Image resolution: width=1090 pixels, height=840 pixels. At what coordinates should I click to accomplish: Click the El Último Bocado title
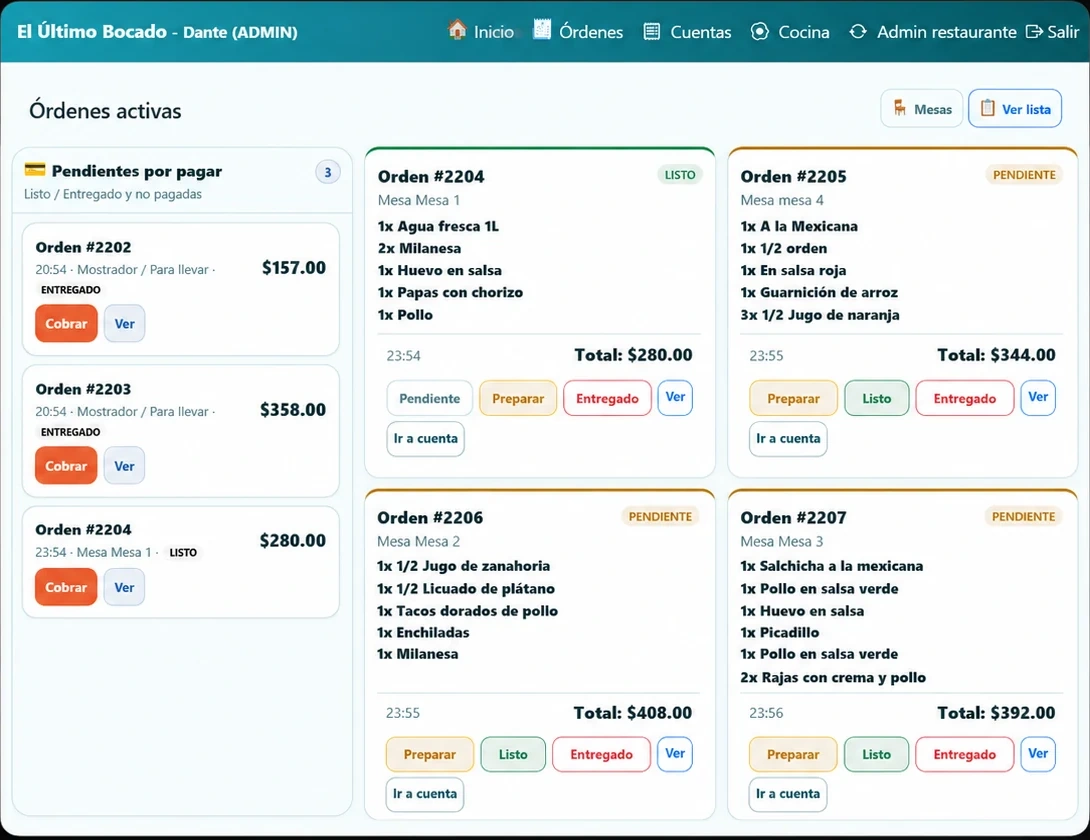92,32
